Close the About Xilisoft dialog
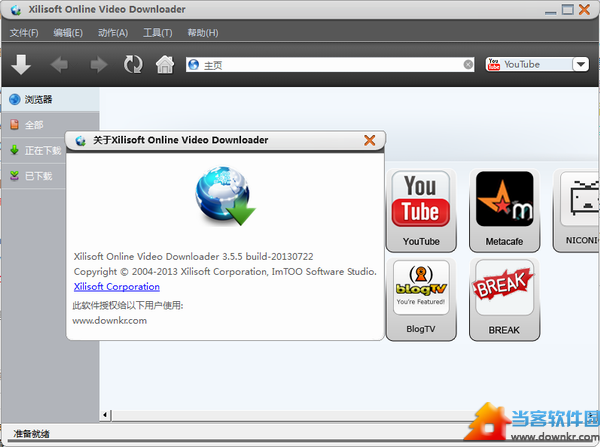 pyautogui.click(x=370, y=140)
